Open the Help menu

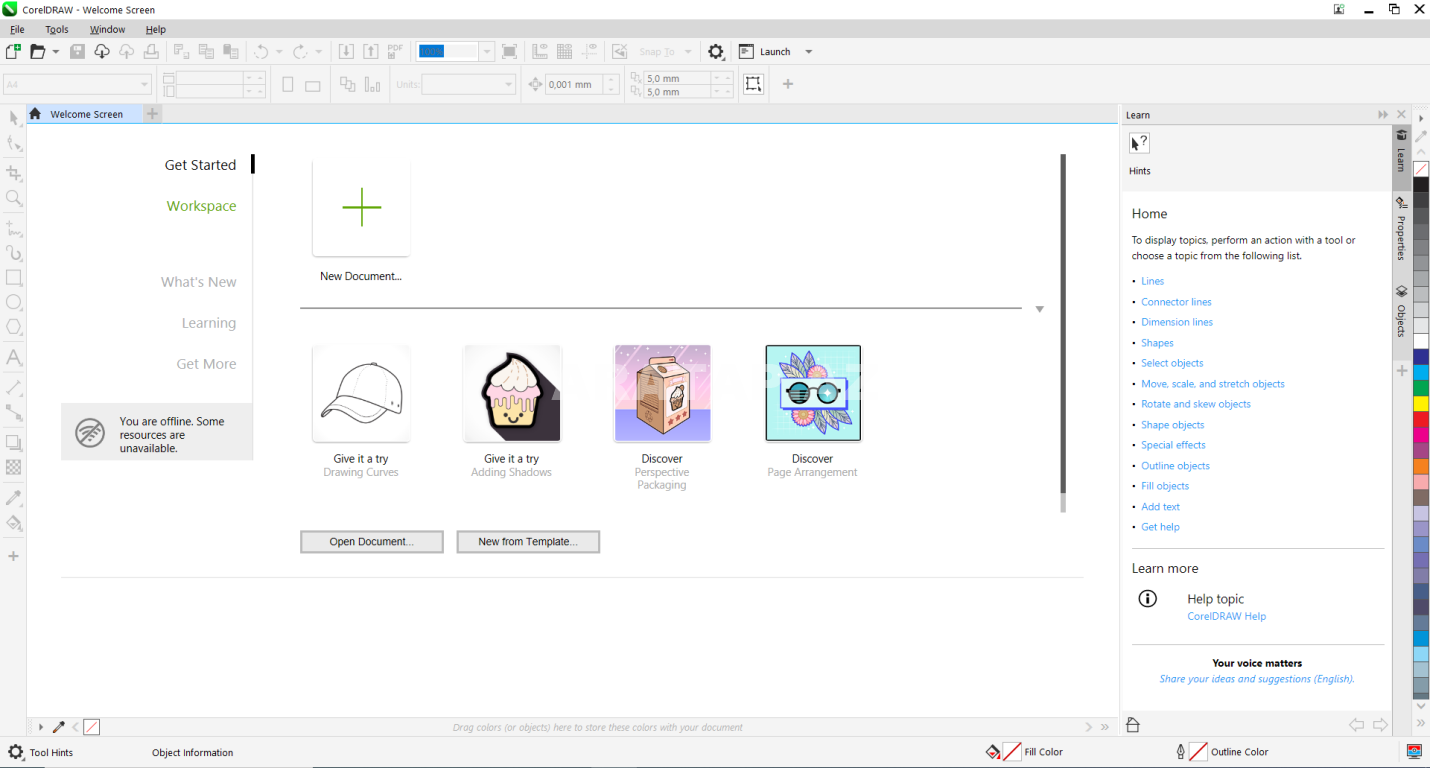pos(155,30)
